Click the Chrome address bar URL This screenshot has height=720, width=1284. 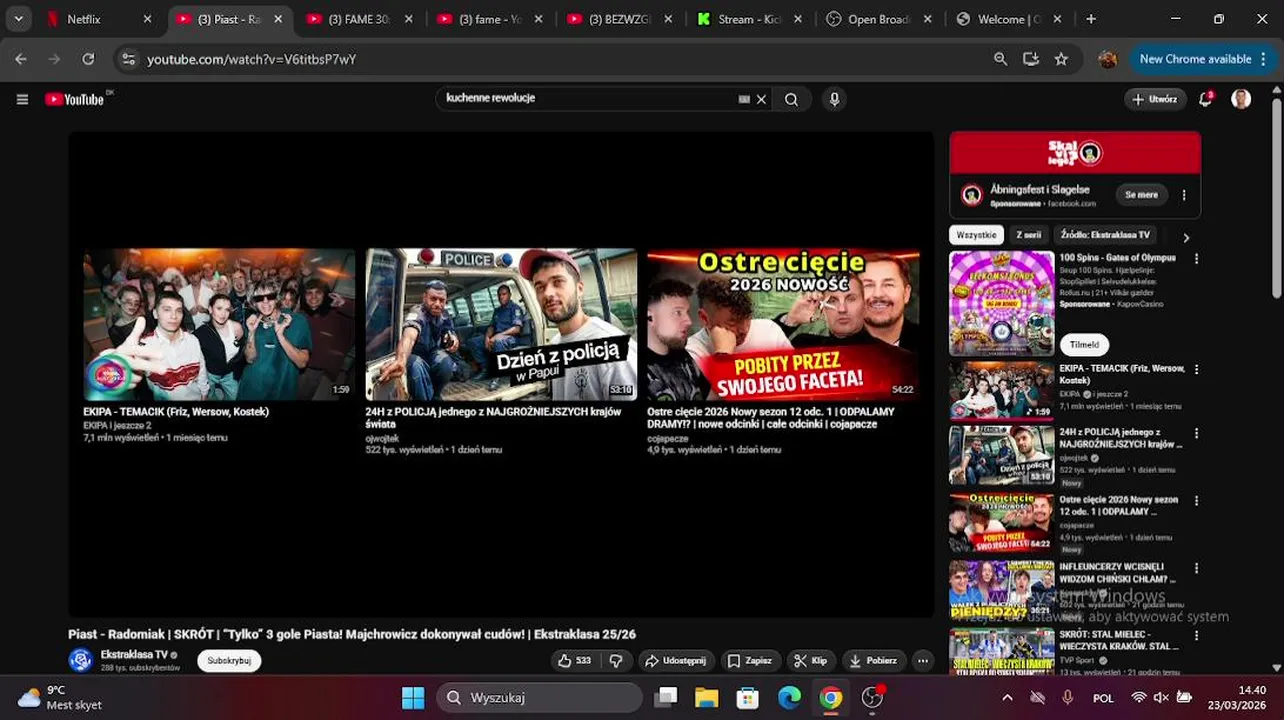click(251, 59)
